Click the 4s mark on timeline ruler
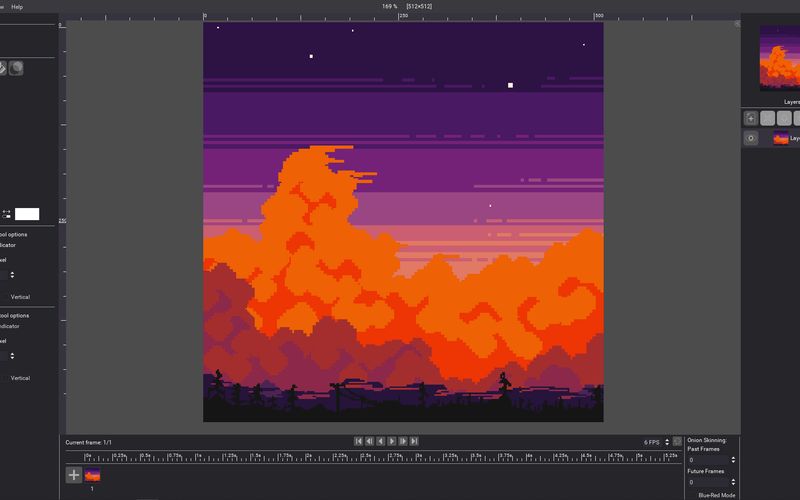 tap(529, 455)
